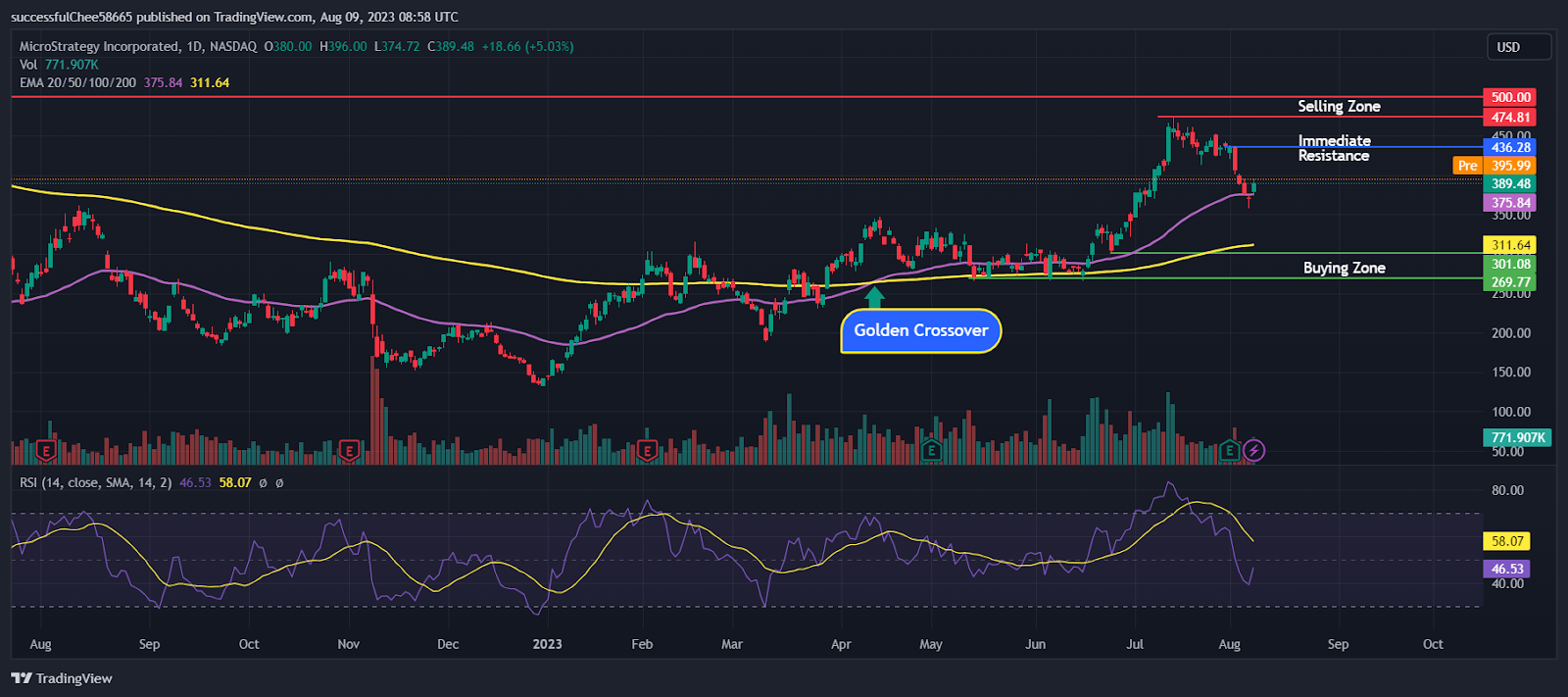The height and width of the screenshot is (697, 1568).
Task: Click the Immediate Resistance annotation
Action: pos(1334,148)
